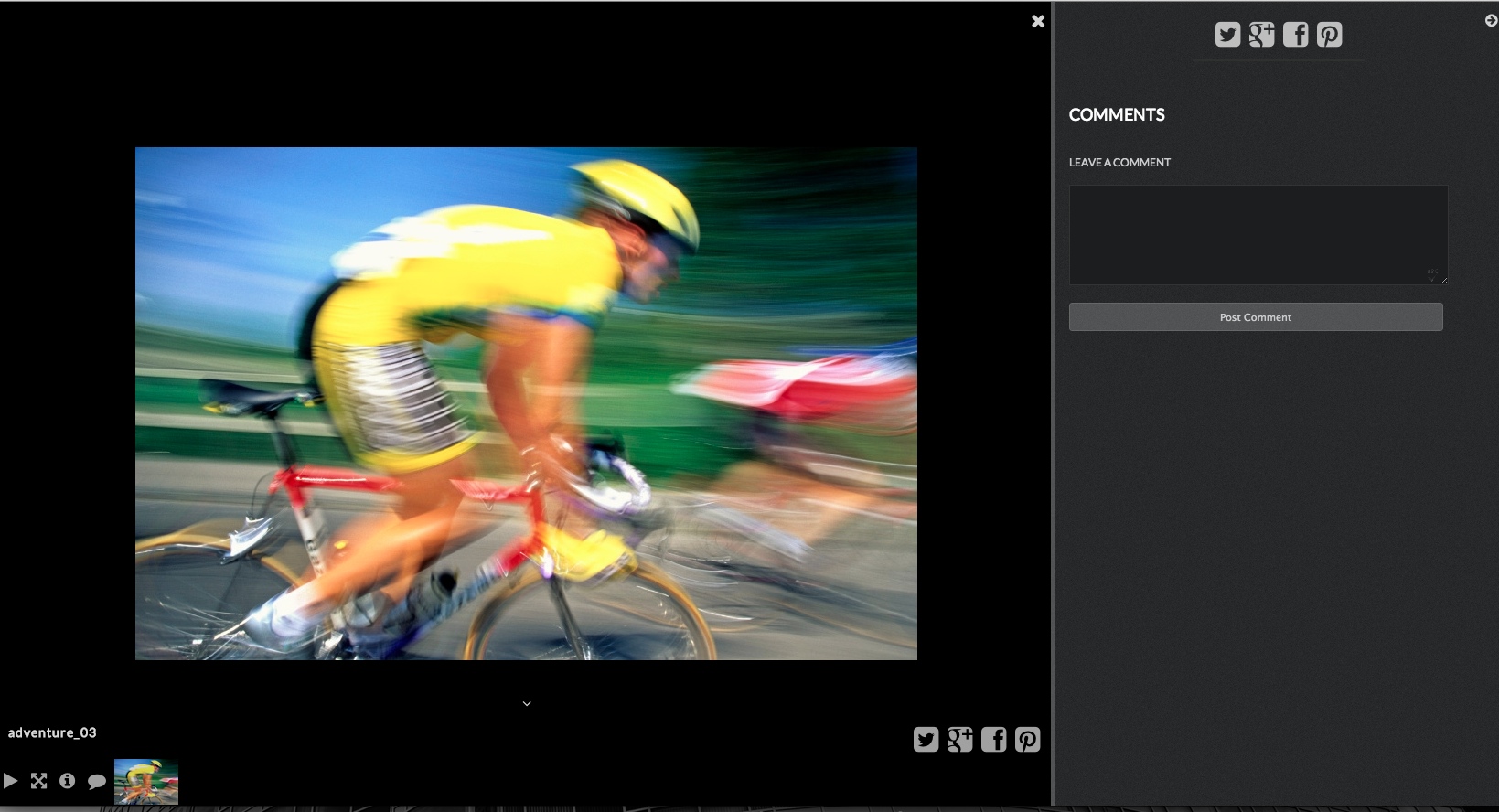The height and width of the screenshot is (812, 1499).
Task: Toggle comments with the speech bubble icon
Action: 96,782
